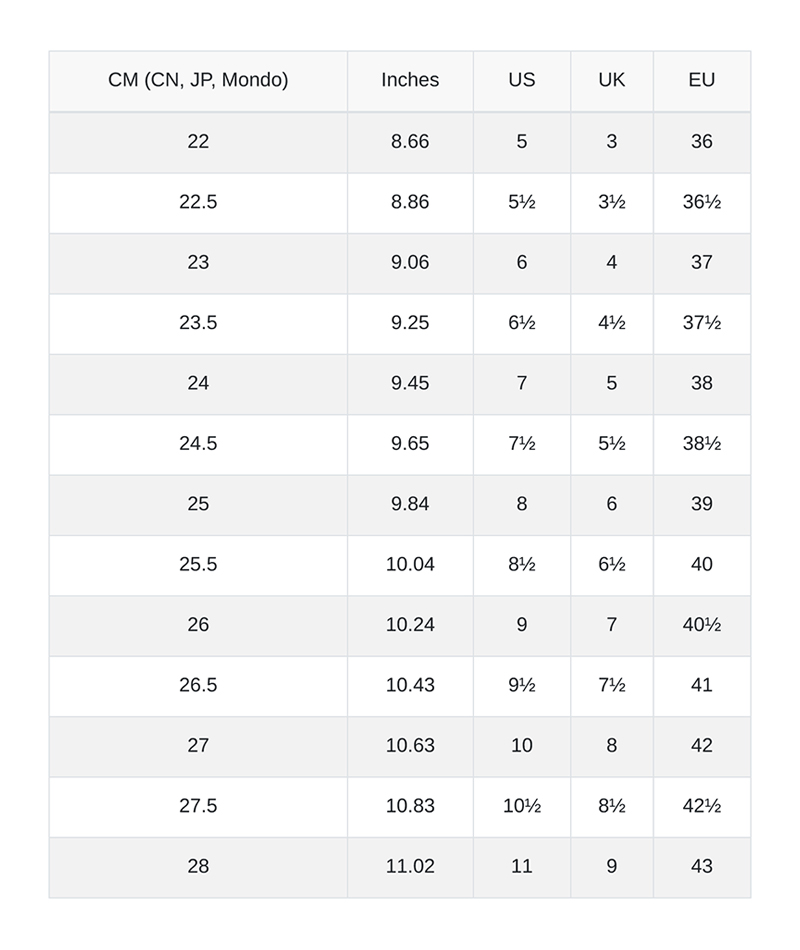Click the 27.5 CM cell
This screenshot has height=950, width=800.
pyautogui.click(x=198, y=806)
